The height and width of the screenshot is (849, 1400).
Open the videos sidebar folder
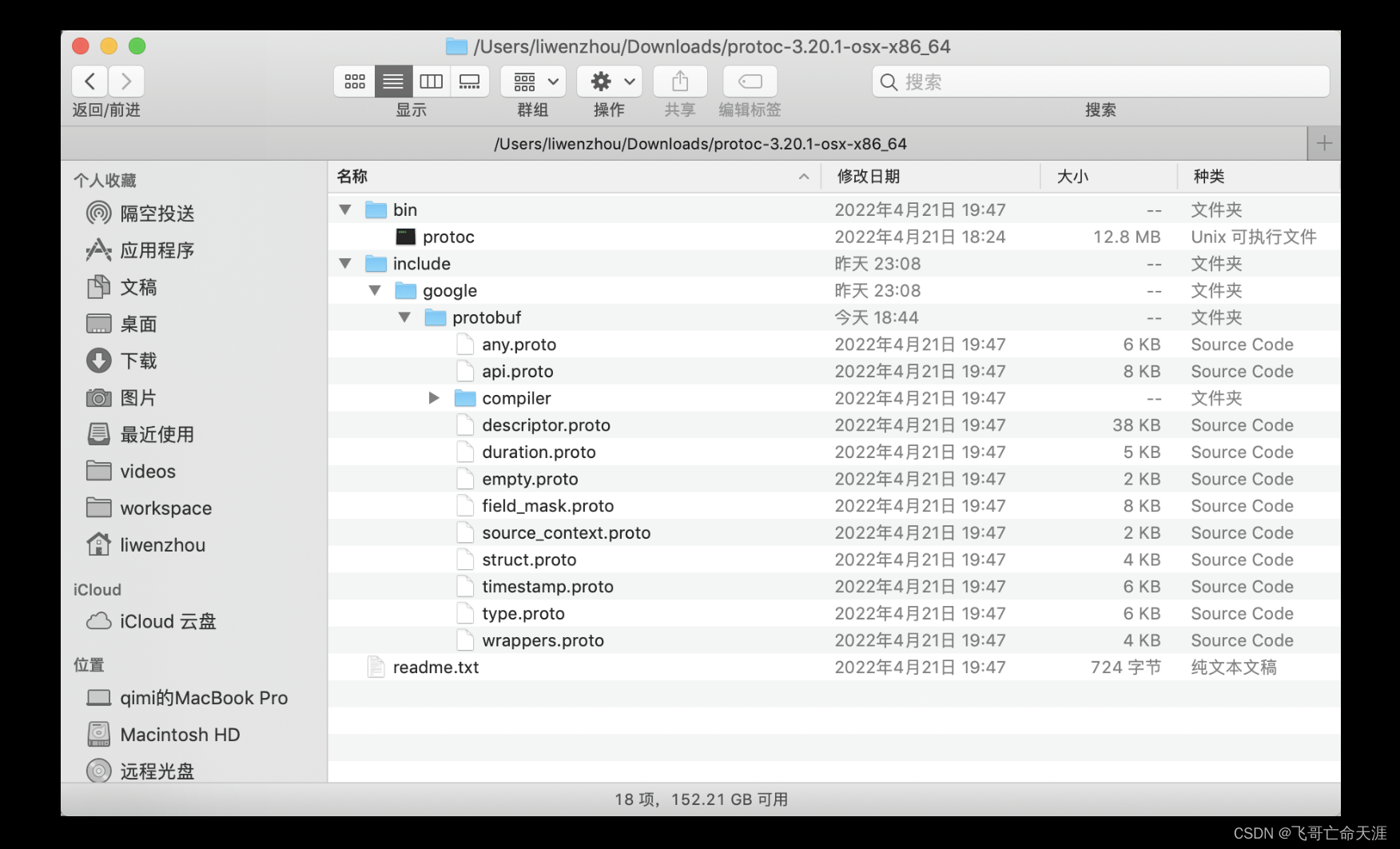(131, 471)
